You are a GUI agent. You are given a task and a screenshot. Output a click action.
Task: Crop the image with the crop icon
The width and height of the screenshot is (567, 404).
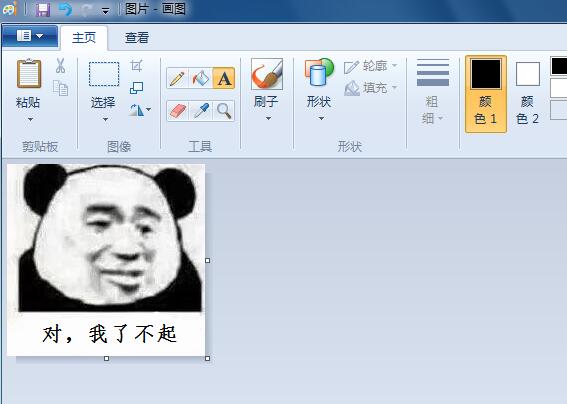coord(136,66)
